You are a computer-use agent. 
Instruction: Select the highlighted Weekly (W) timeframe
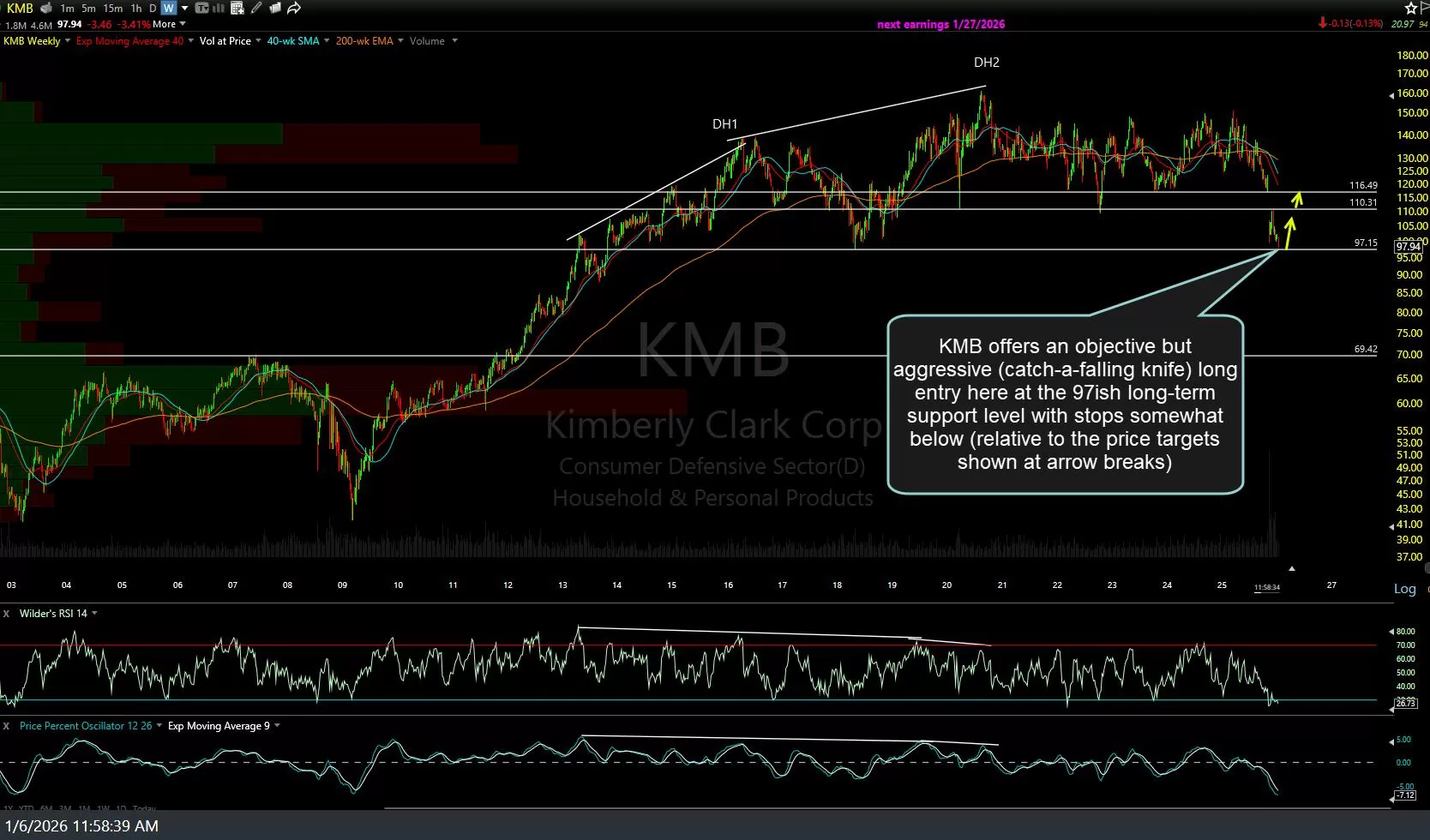(x=168, y=9)
